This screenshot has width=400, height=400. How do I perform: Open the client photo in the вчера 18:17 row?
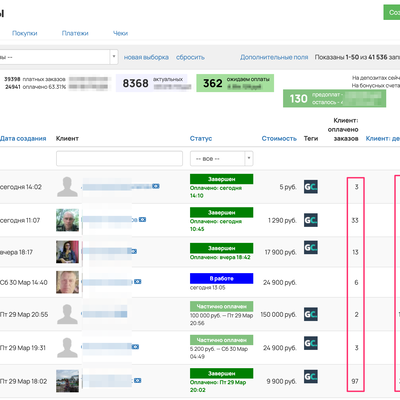[x=68, y=252]
